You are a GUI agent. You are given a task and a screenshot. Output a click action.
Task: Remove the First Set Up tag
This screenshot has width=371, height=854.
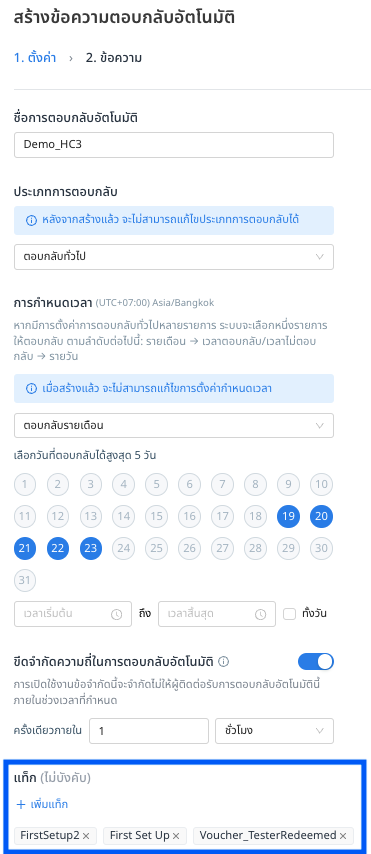pos(176,835)
